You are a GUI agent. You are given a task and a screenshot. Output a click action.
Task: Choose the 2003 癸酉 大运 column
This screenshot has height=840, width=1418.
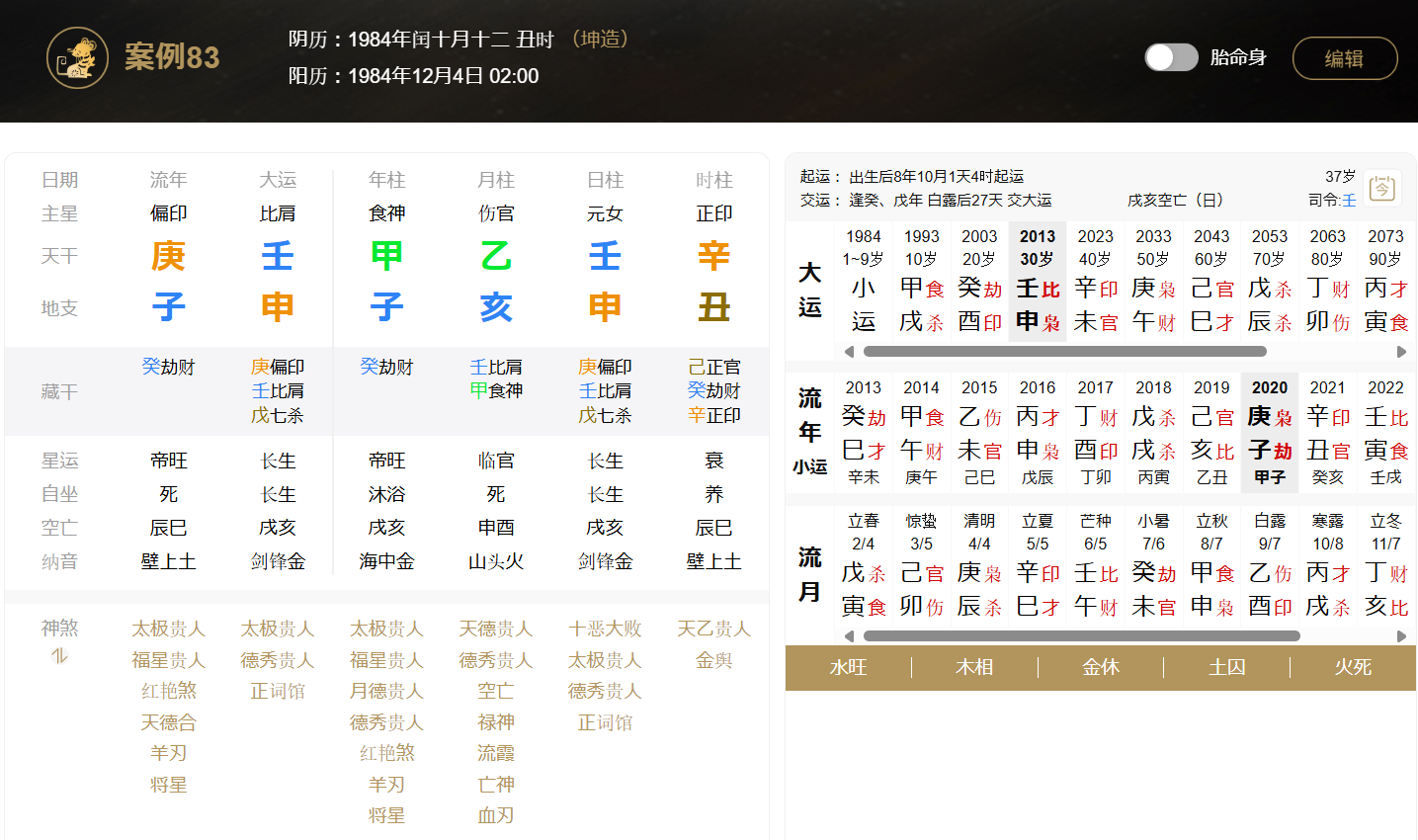coord(979,281)
